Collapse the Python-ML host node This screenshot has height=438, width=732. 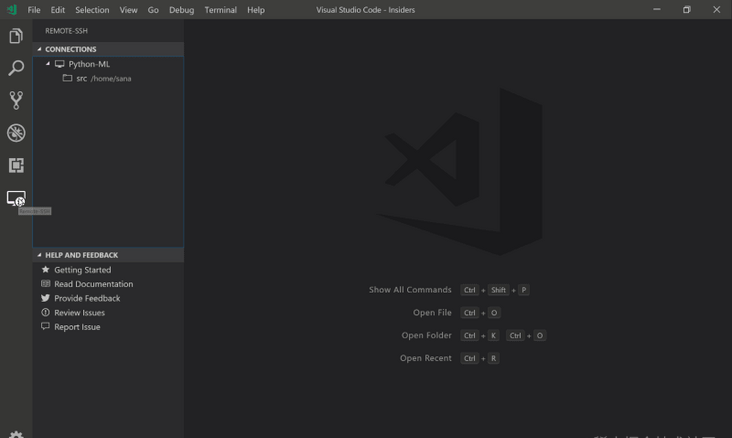click(48, 64)
